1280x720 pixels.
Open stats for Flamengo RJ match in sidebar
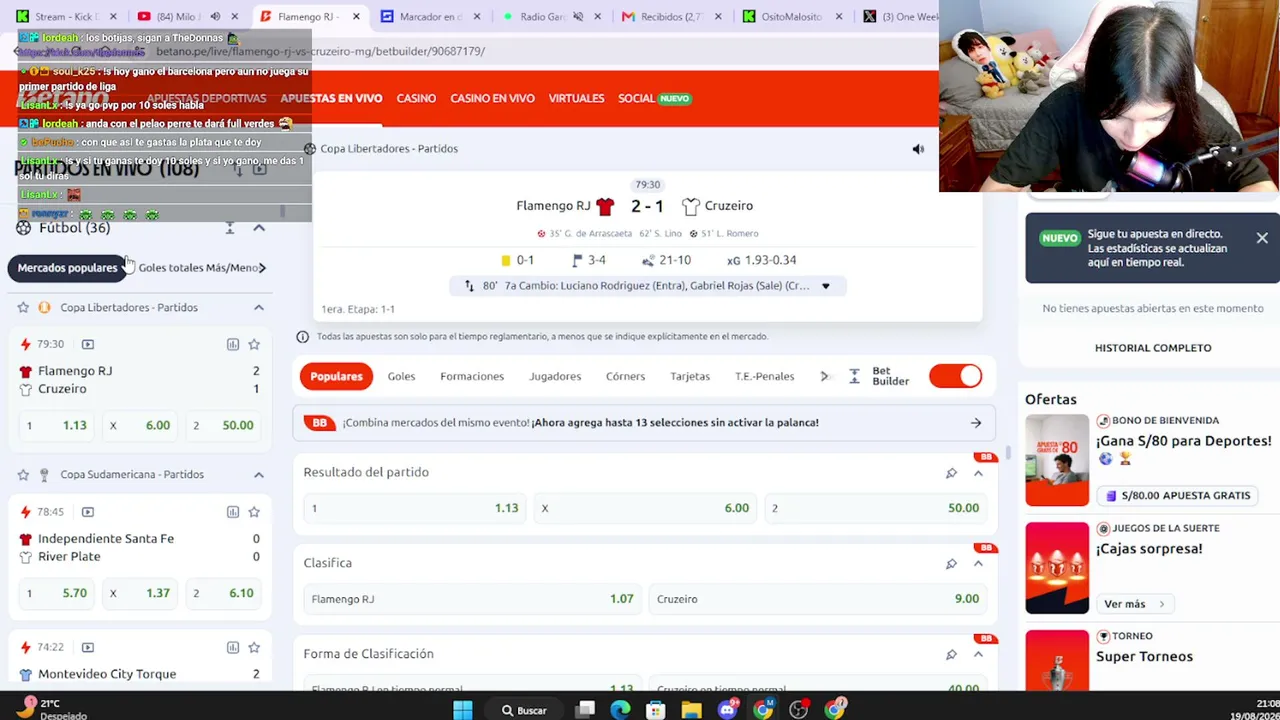click(x=233, y=344)
